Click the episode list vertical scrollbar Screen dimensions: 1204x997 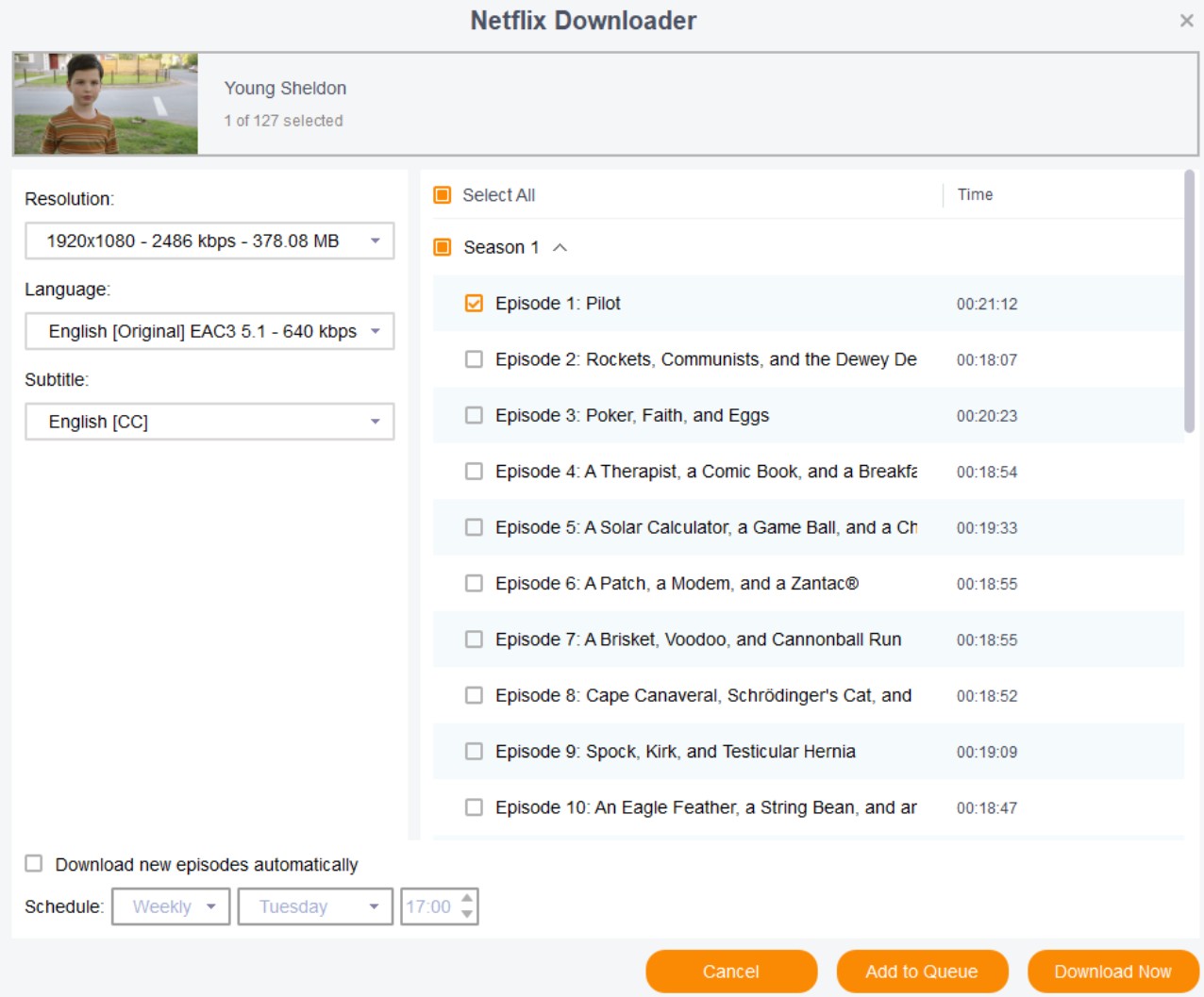point(1189,302)
